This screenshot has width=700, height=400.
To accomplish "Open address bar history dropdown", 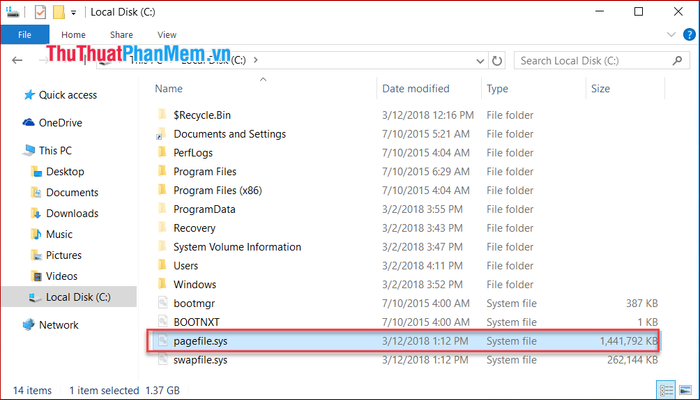I will 480,61.
